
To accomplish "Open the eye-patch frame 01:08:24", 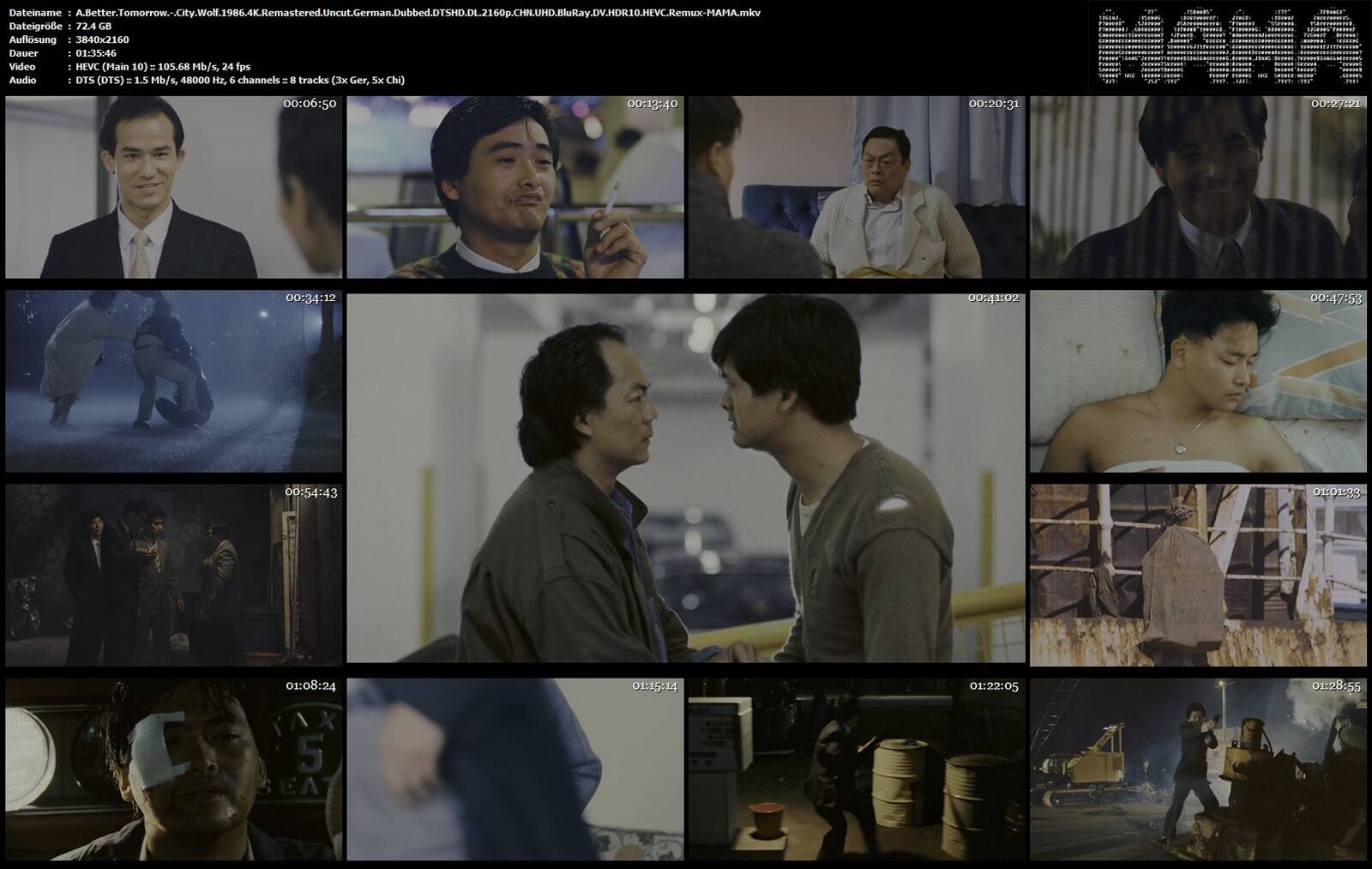I will tap(173, 769).
